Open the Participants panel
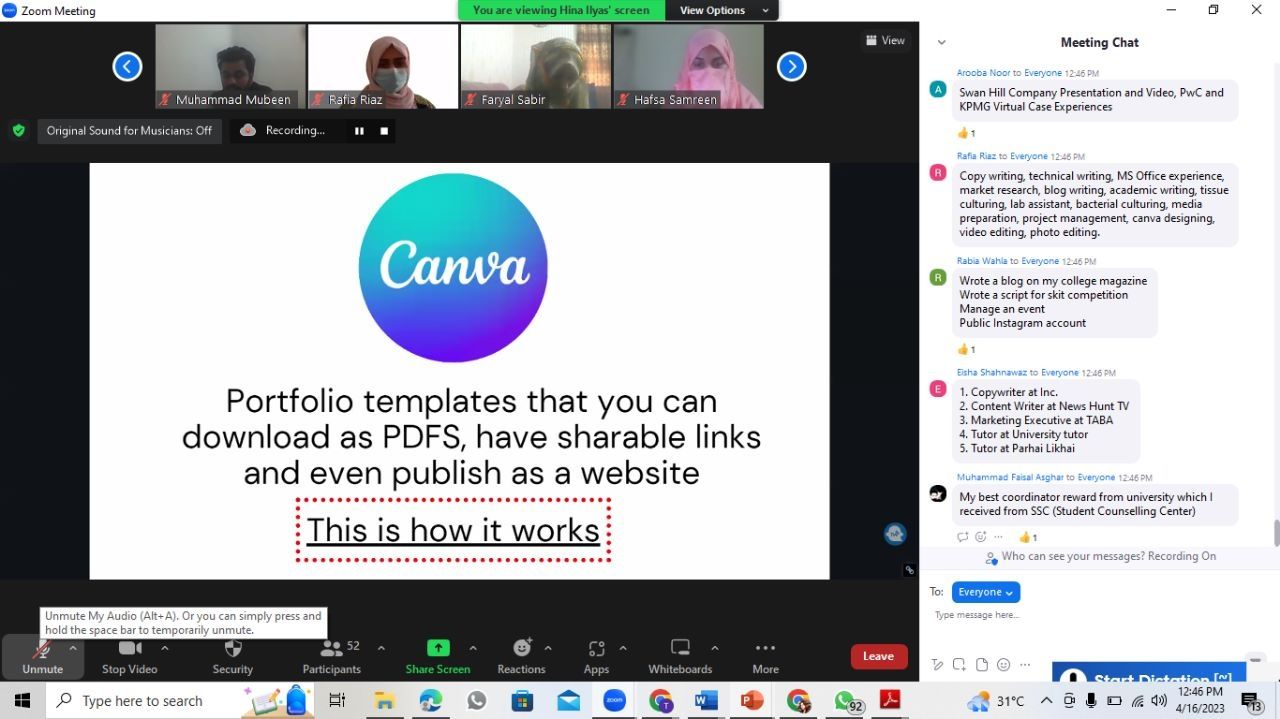This screenshot has width=1280, height=719. point(332,656)
